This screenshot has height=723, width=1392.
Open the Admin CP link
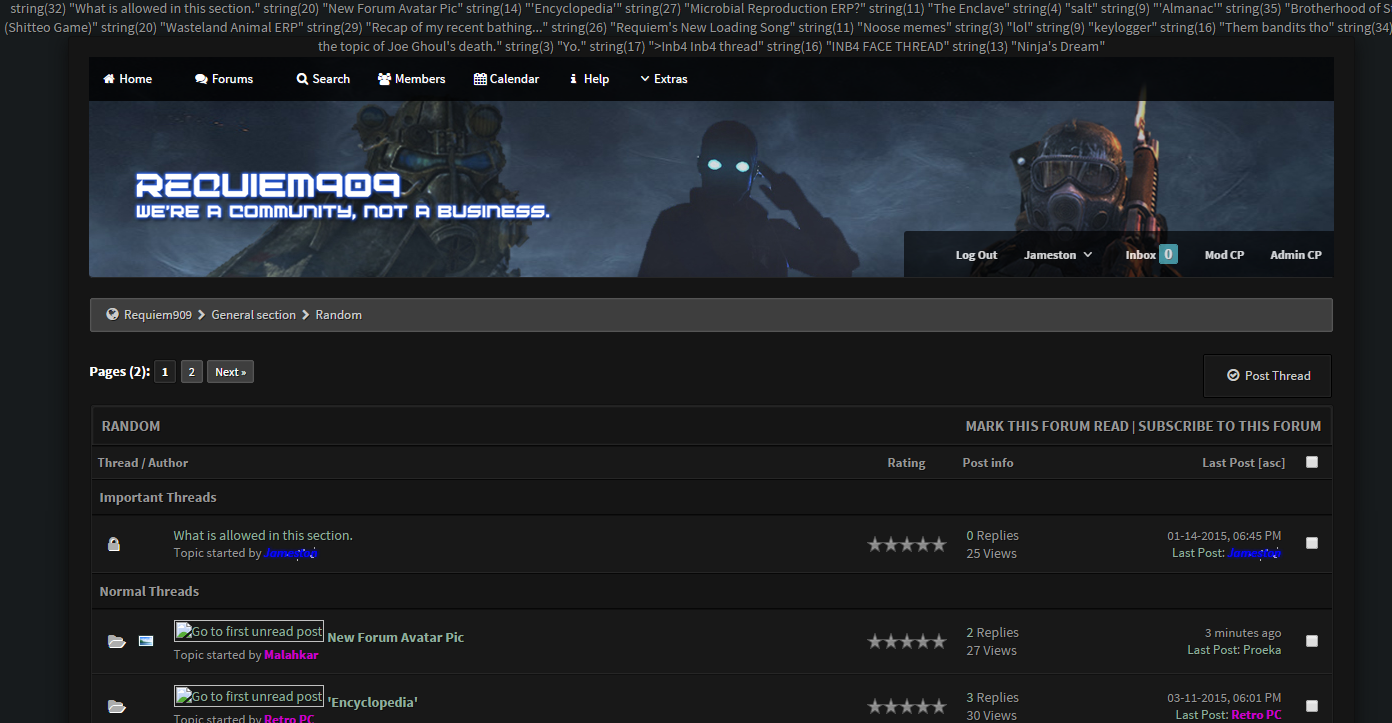tap(1296, 255)
